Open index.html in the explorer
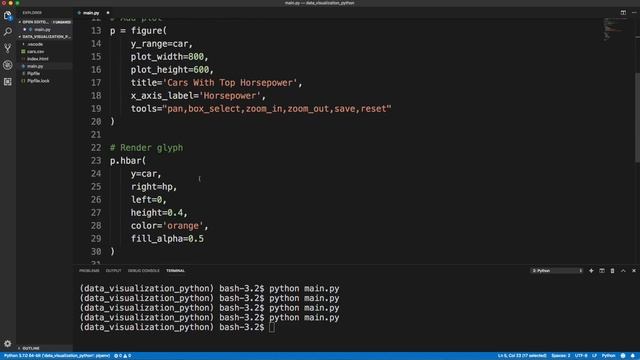Viewport: 640px width, 360px height. 38,59
